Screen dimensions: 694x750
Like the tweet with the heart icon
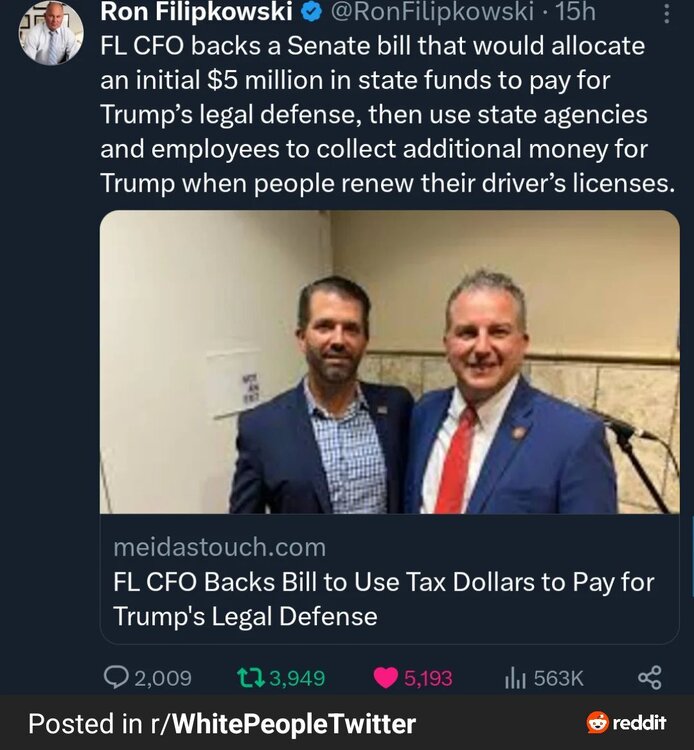point(385,678)
